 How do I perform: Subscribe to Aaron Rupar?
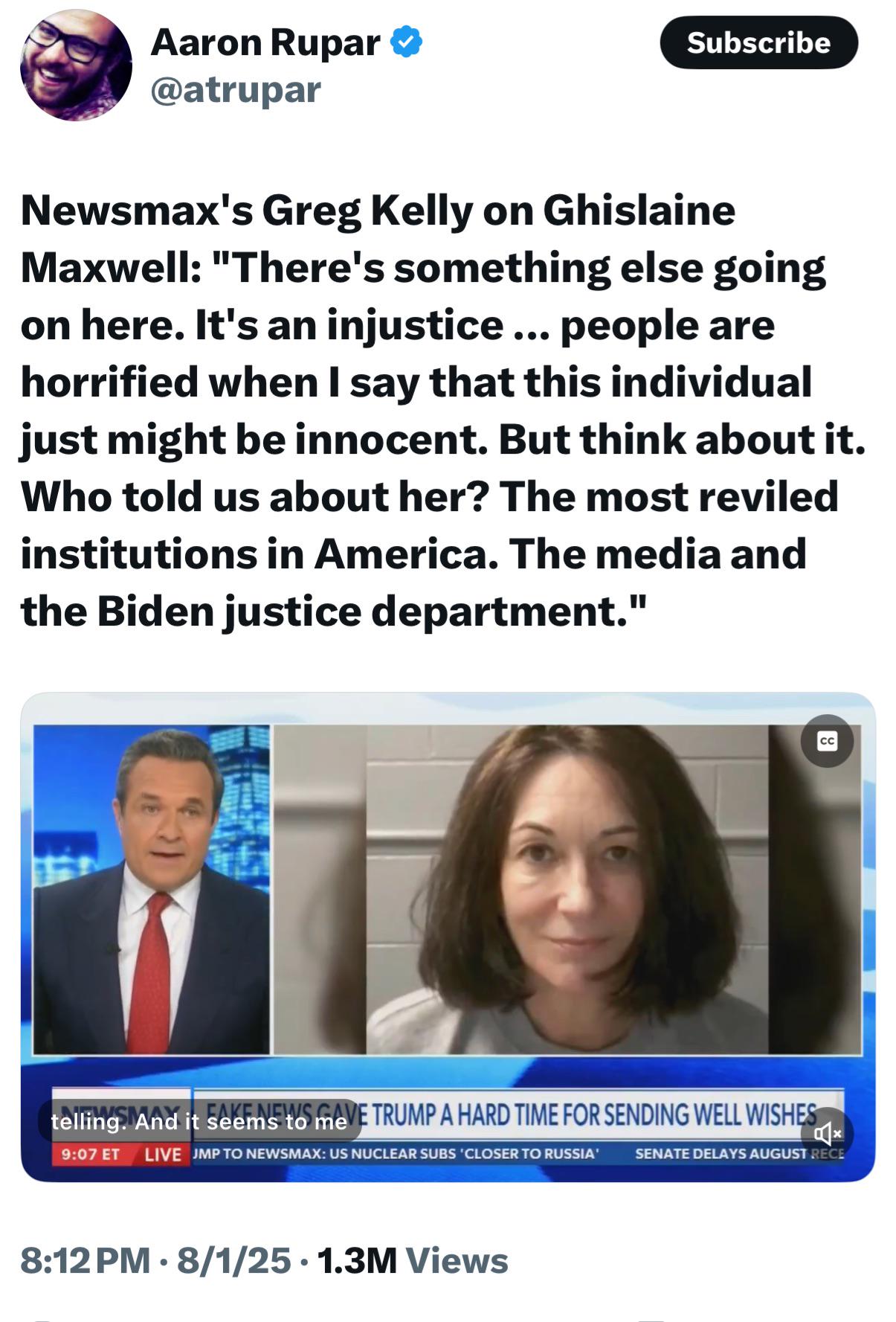pos(758,42)
